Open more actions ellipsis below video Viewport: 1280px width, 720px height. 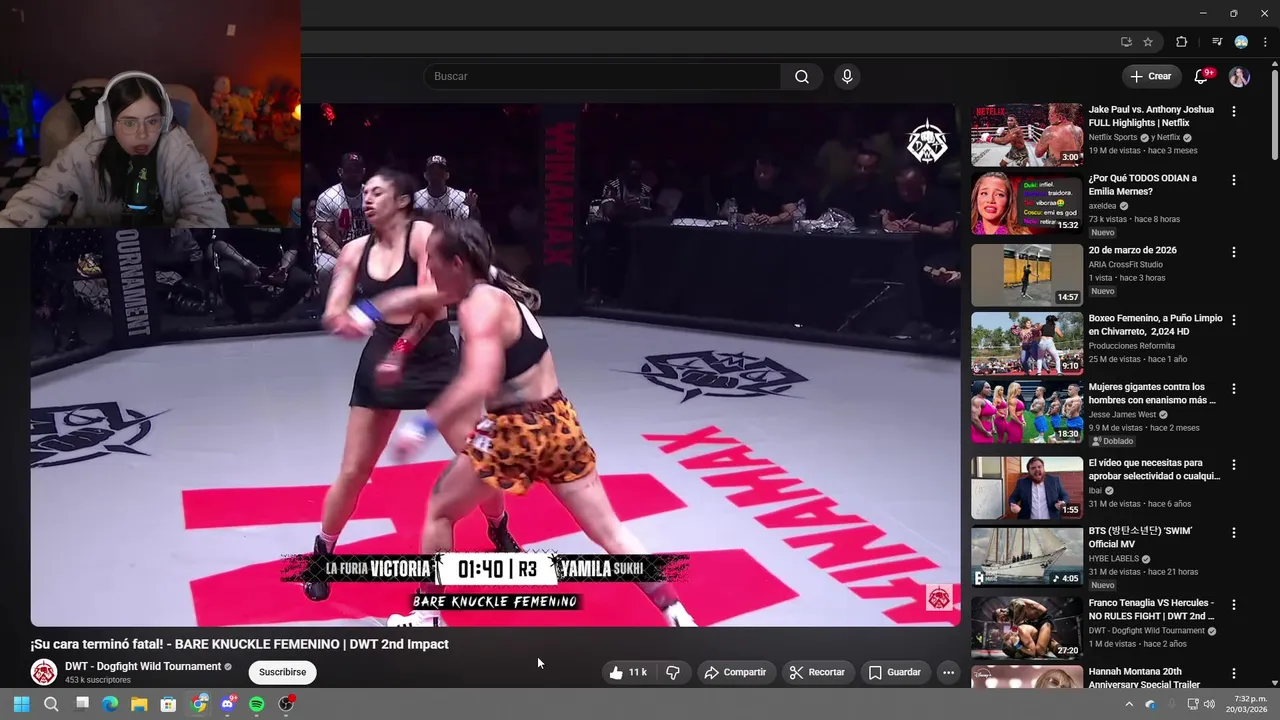point(948,672)
